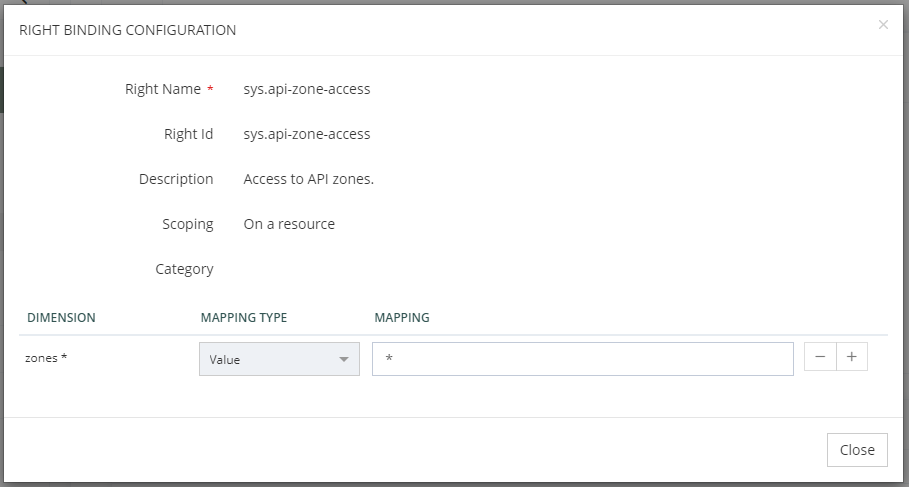Click the DIMENSION column header
Screen dimensions: 910x487
pyautogui.click(x=61, y=318)
